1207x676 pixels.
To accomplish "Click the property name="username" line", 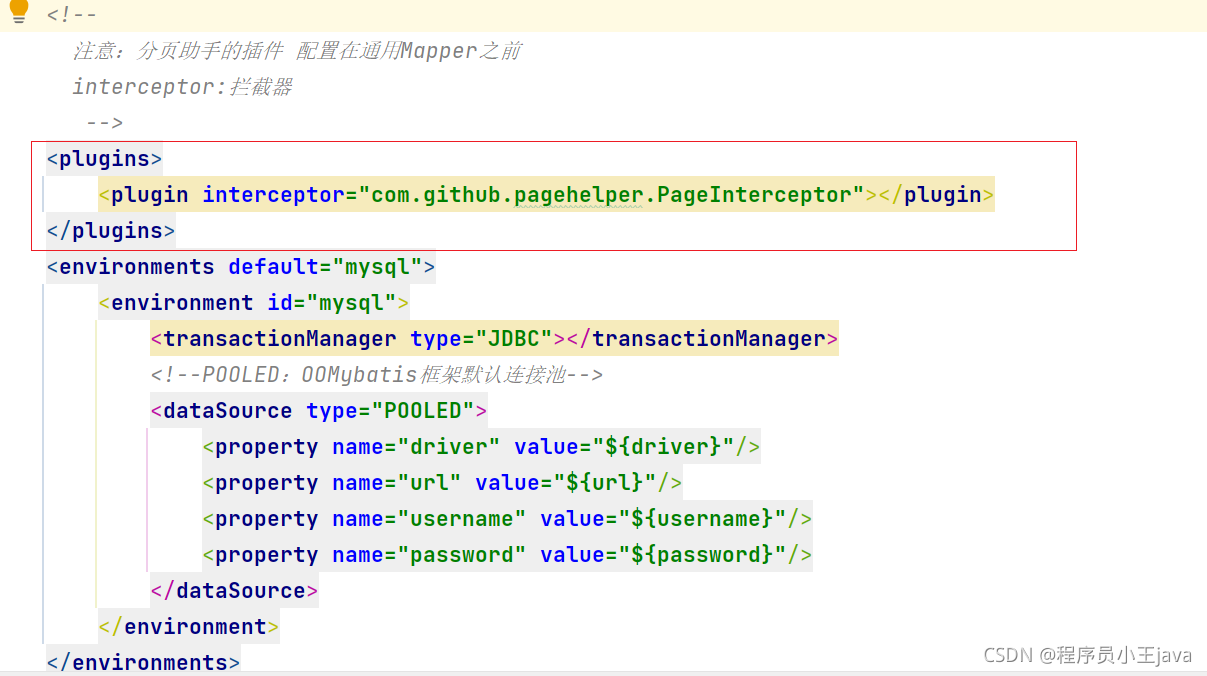I will 507,518.
